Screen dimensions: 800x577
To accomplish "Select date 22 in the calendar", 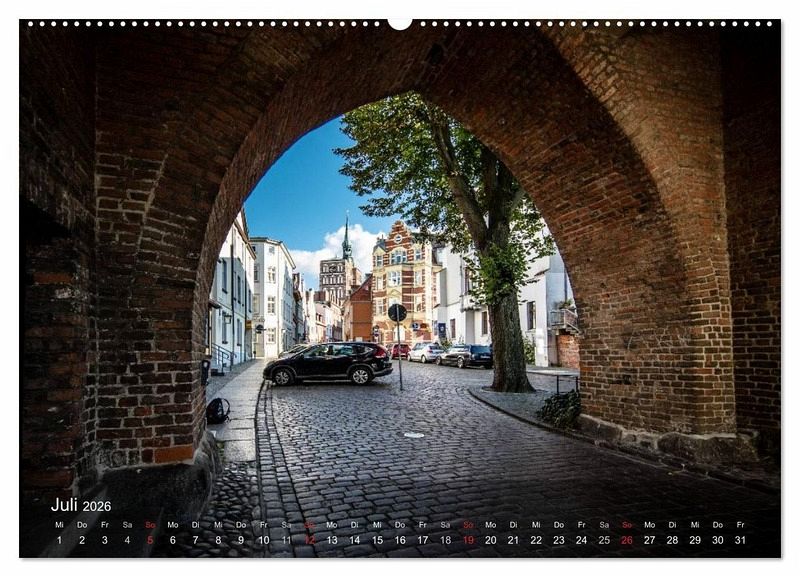I will point(536,540).
